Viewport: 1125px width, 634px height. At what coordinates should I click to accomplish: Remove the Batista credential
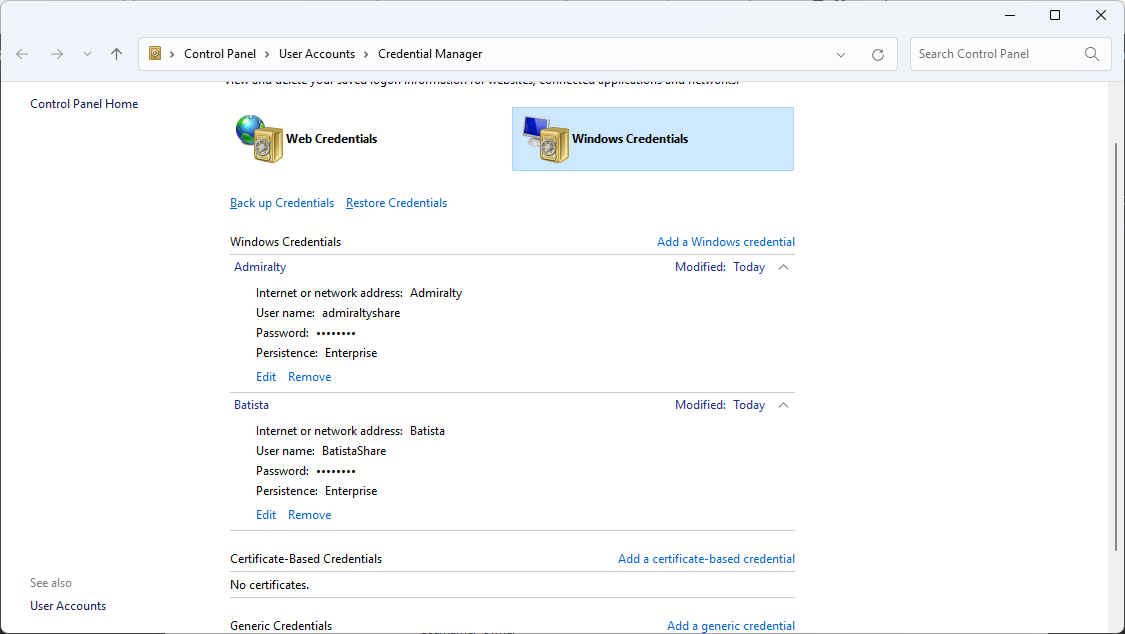pyautogui.click(x=309, y=515)
